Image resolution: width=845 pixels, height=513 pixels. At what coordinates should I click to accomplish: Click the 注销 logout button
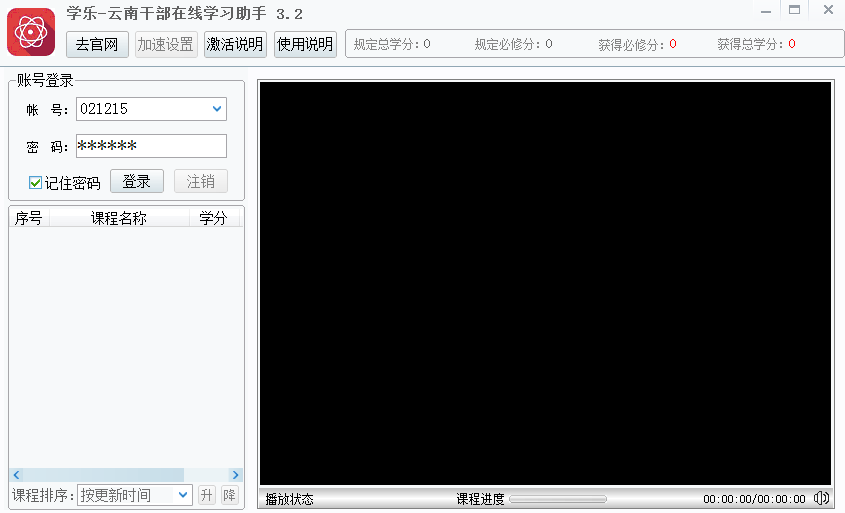tap(200, 181)
